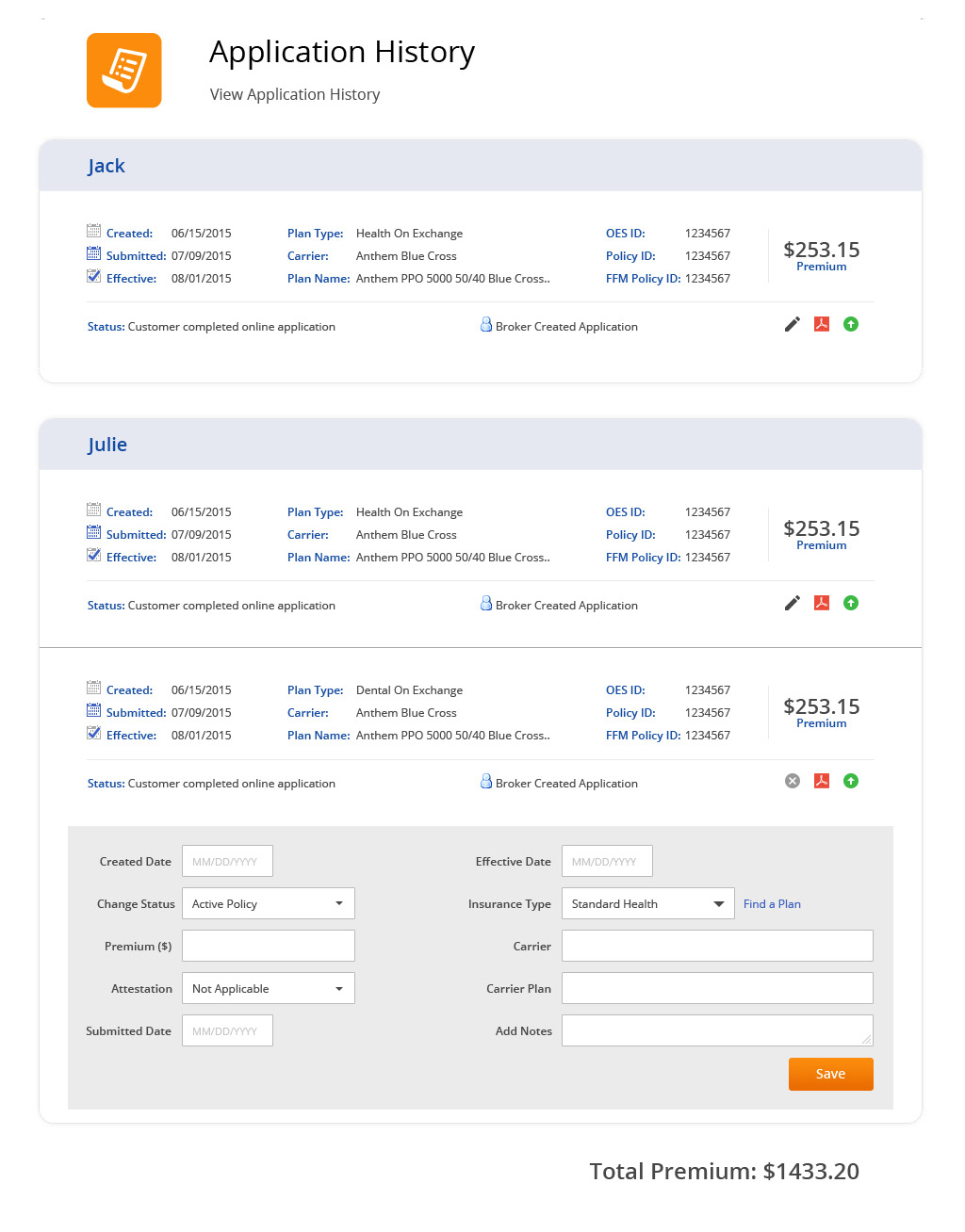Click the Premium ($) text field
965x1232 pixels.
click(268, 946)
